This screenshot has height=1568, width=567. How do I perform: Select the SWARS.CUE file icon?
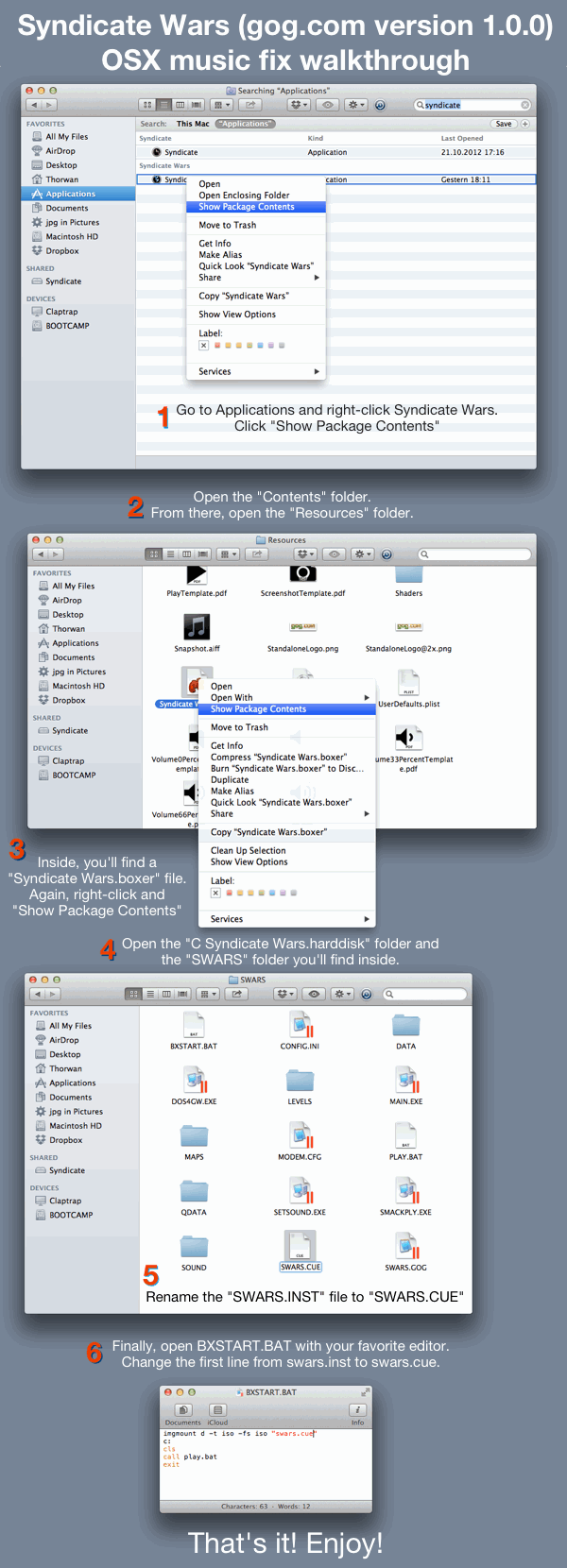pyautogui.click(x=301, y=1246)
